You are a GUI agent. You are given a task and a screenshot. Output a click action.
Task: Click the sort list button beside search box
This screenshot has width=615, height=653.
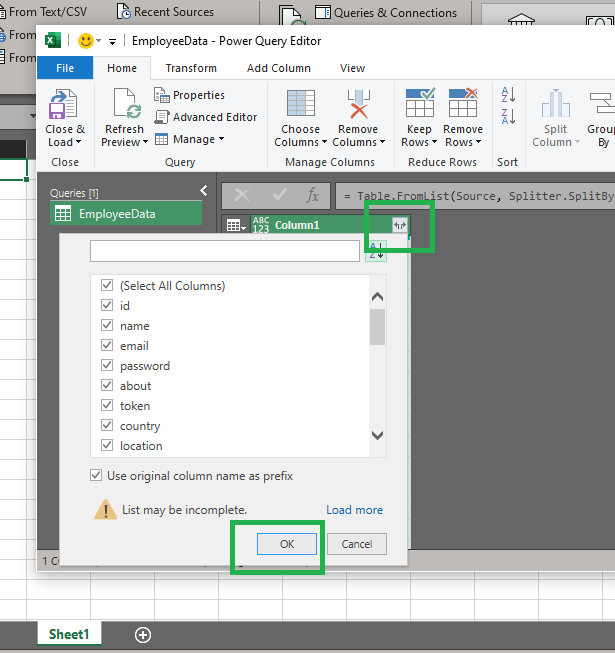376,251
